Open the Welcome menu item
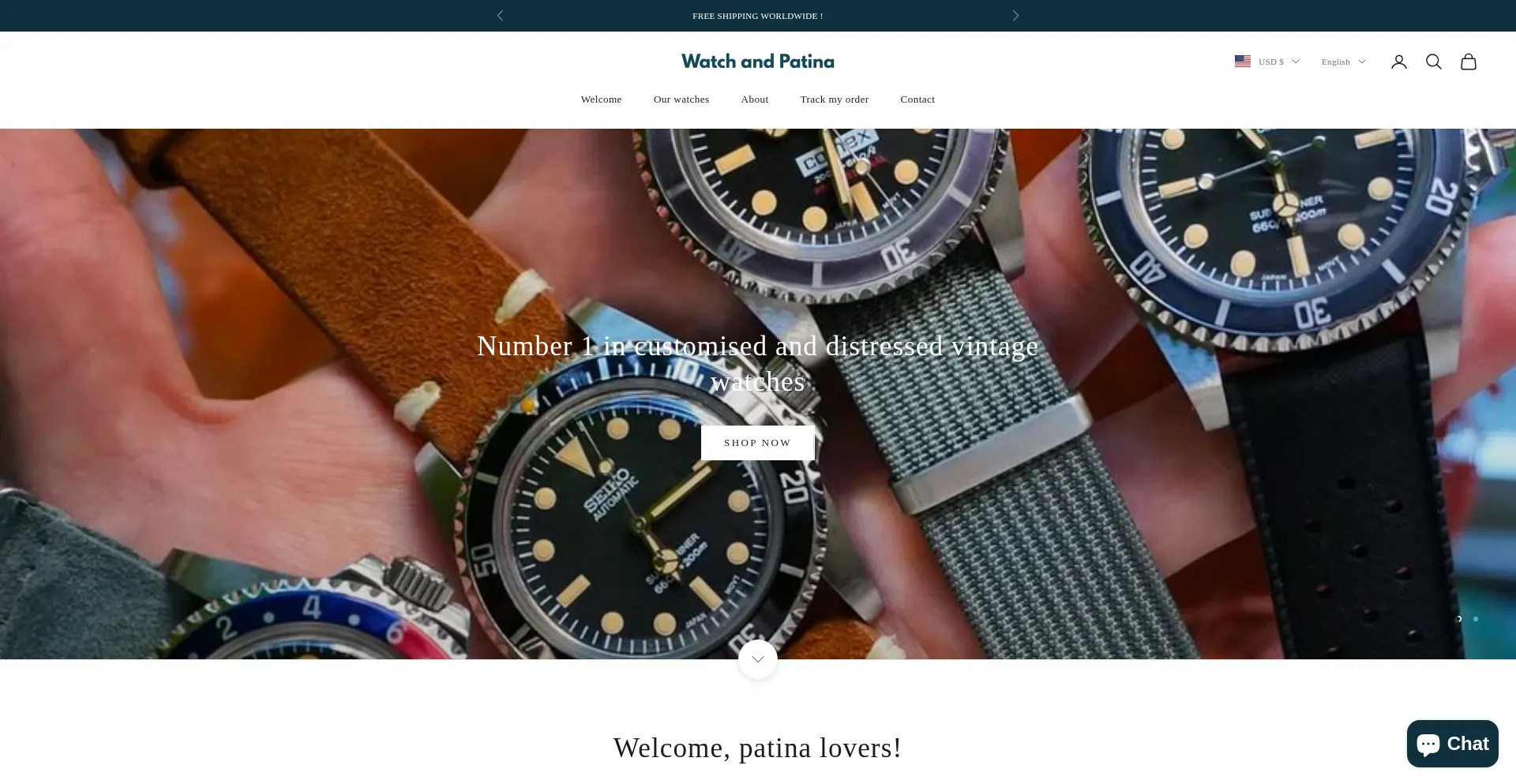This screenshot has height=784, width=1516. point(601,99)
